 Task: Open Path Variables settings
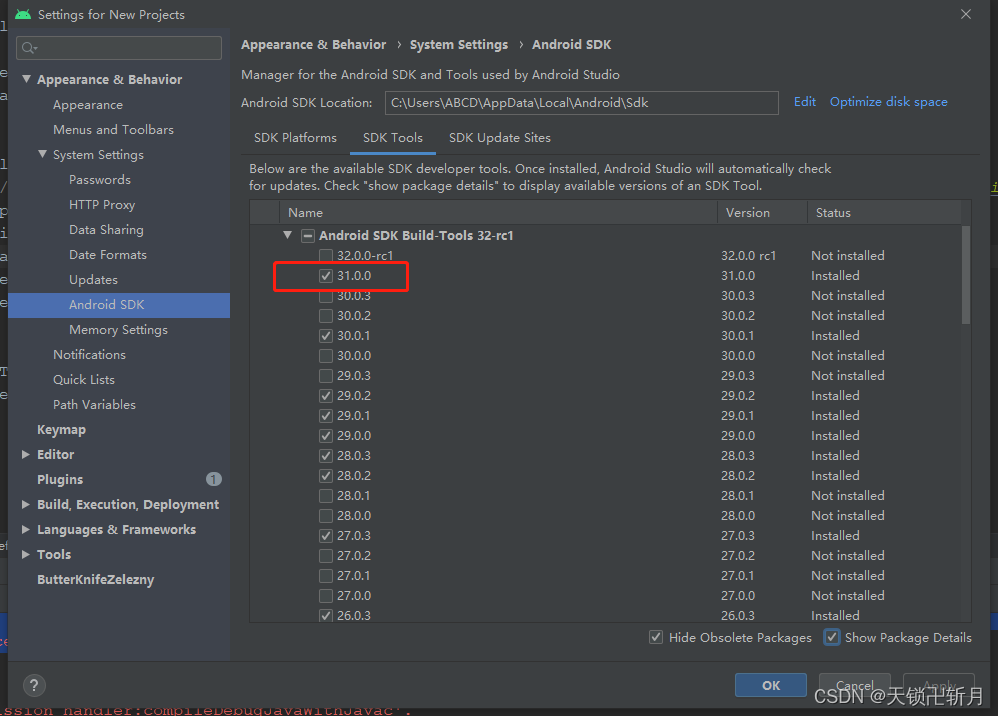[94, 405]
